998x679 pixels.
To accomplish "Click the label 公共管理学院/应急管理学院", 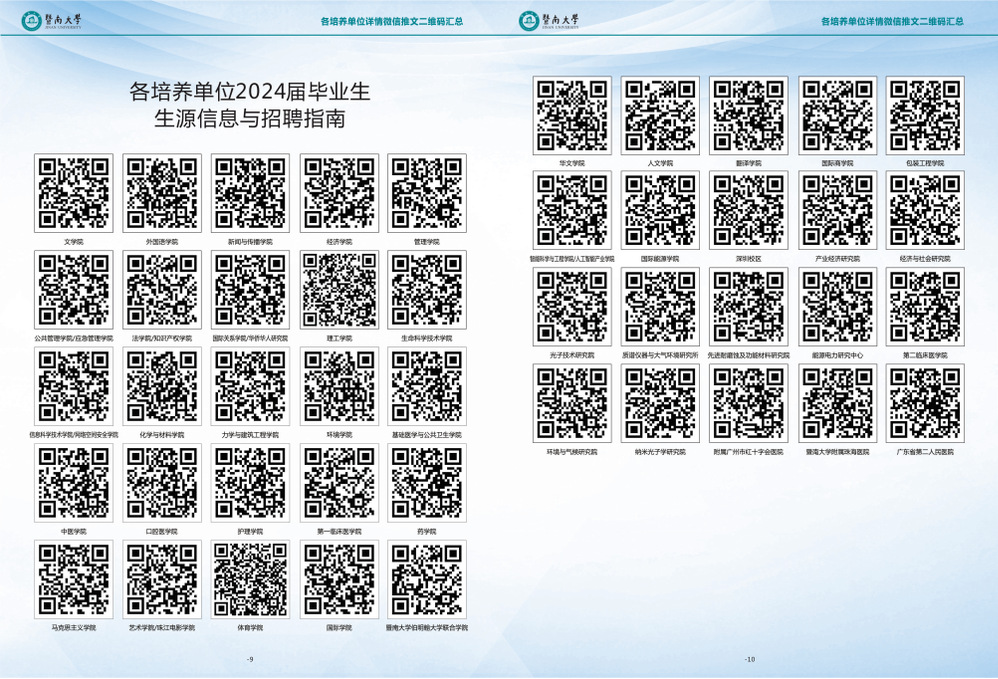I will 74,339.
